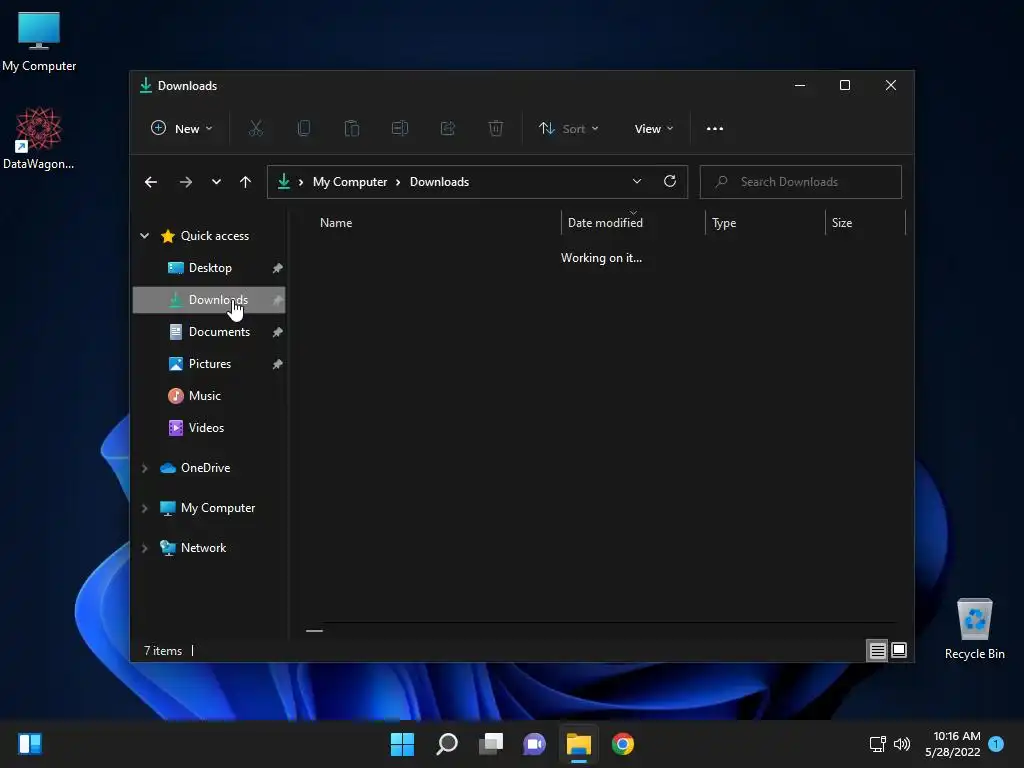
Task: Sort by the Name column header
Action: [x=336, y=223]
